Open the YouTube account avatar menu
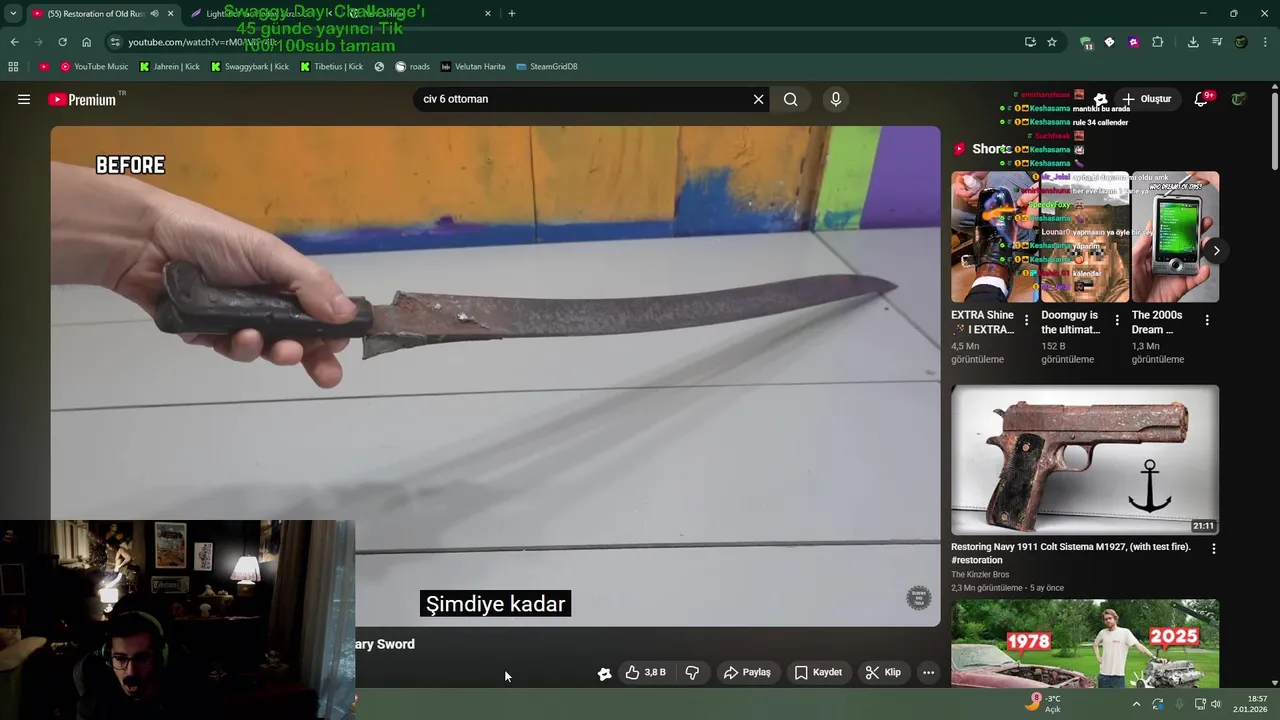Image resolution: width=1280 pixels, height=720 pixels. tap(1239, 99)
